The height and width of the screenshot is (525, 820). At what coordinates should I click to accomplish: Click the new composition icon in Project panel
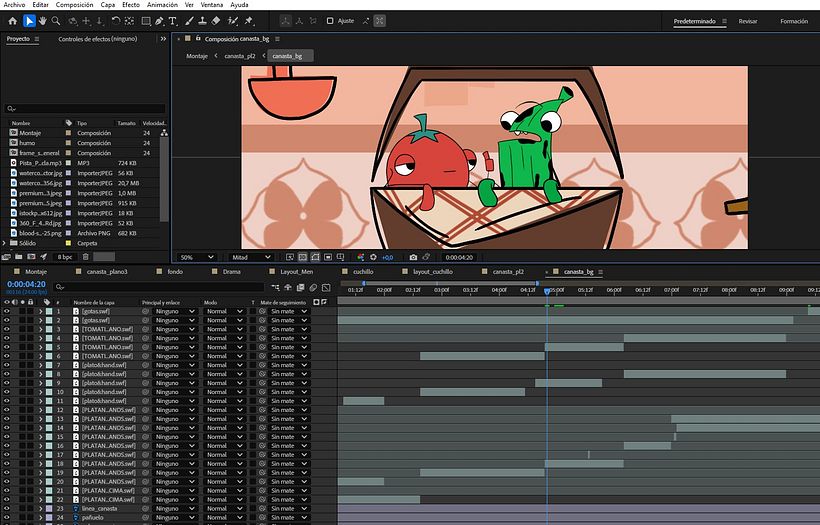pos(31,257)
